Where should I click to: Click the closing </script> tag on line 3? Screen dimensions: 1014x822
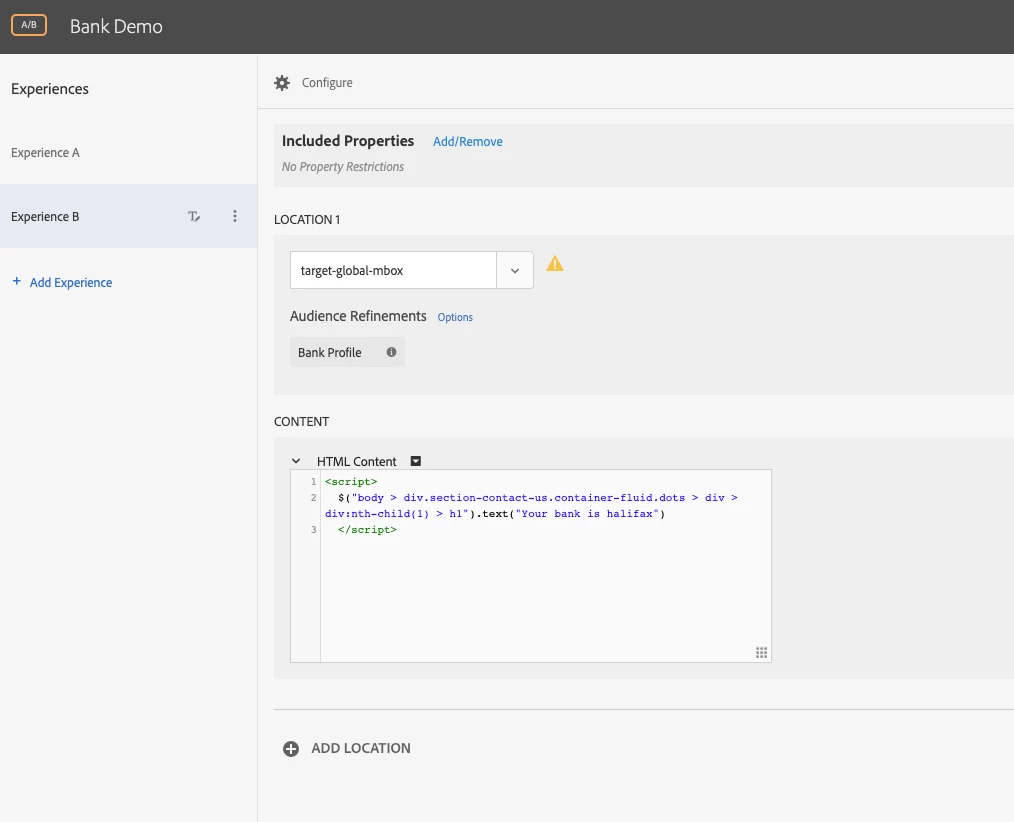coord(367,530)
